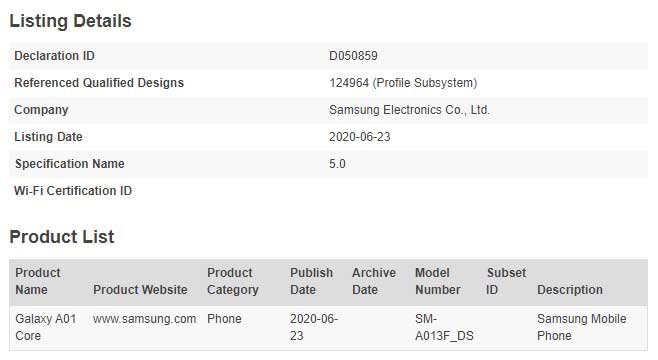This screenshot has width=658, height=360.
Task: Click the Model Number column header
Action: (438, 281)
